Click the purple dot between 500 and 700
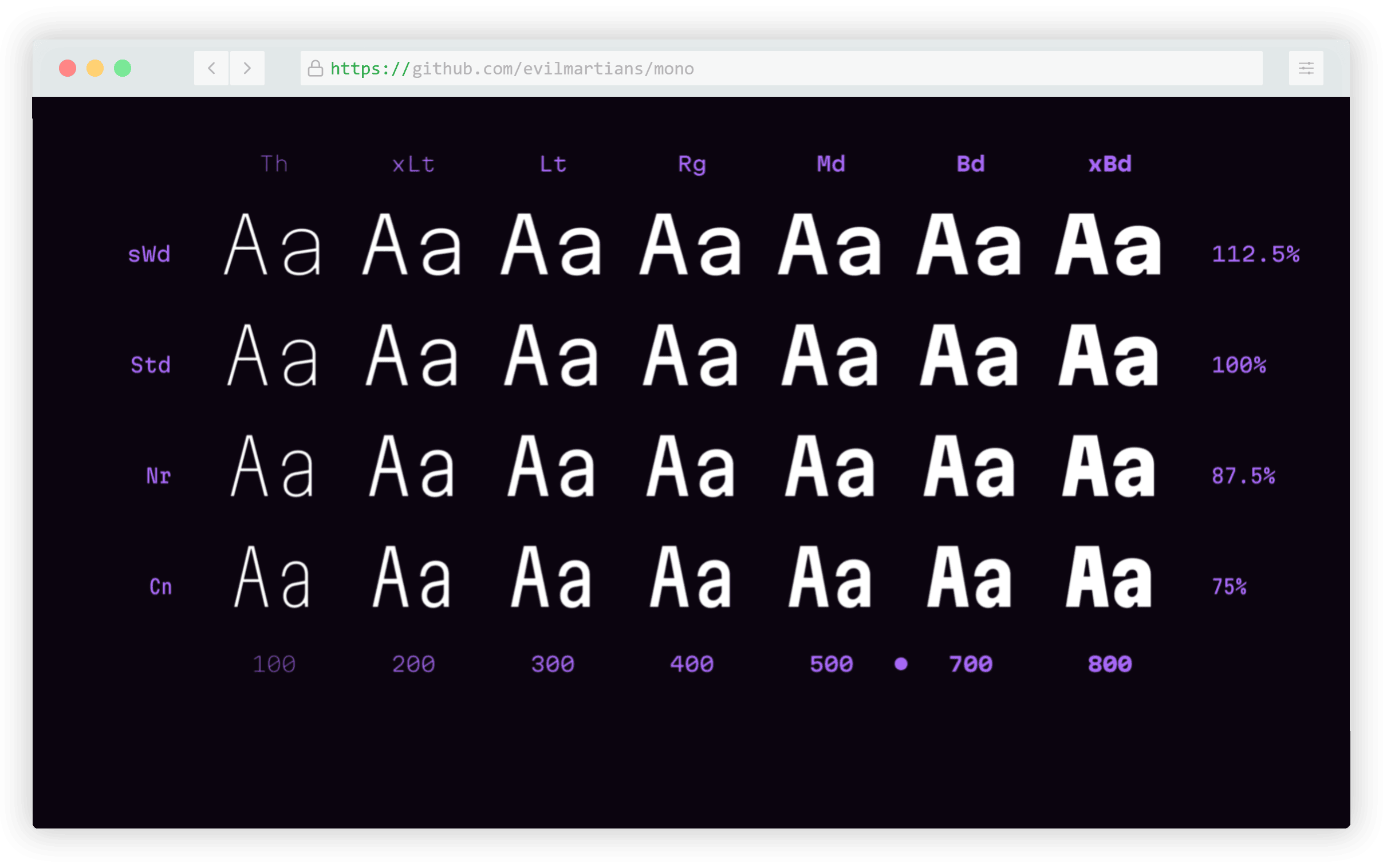This screenshot has width=1383, height=868. coord(901,664)
